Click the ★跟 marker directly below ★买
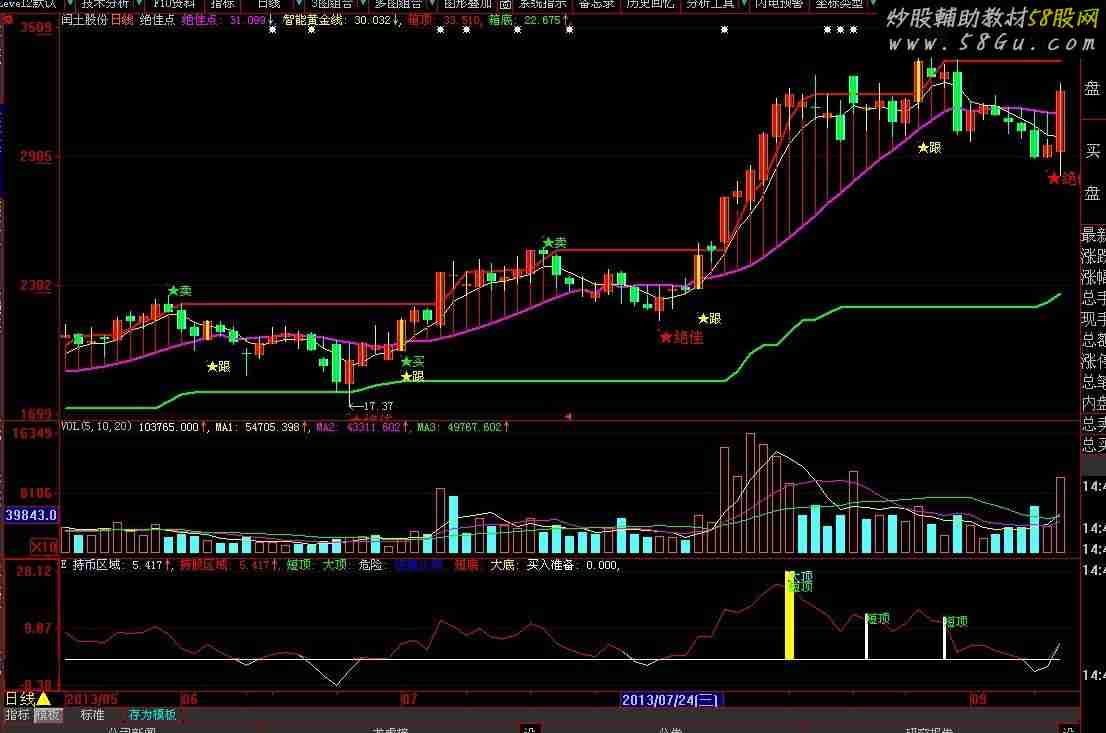The width and height of the screenshot is (1106, 733). (x=413, y=377)
